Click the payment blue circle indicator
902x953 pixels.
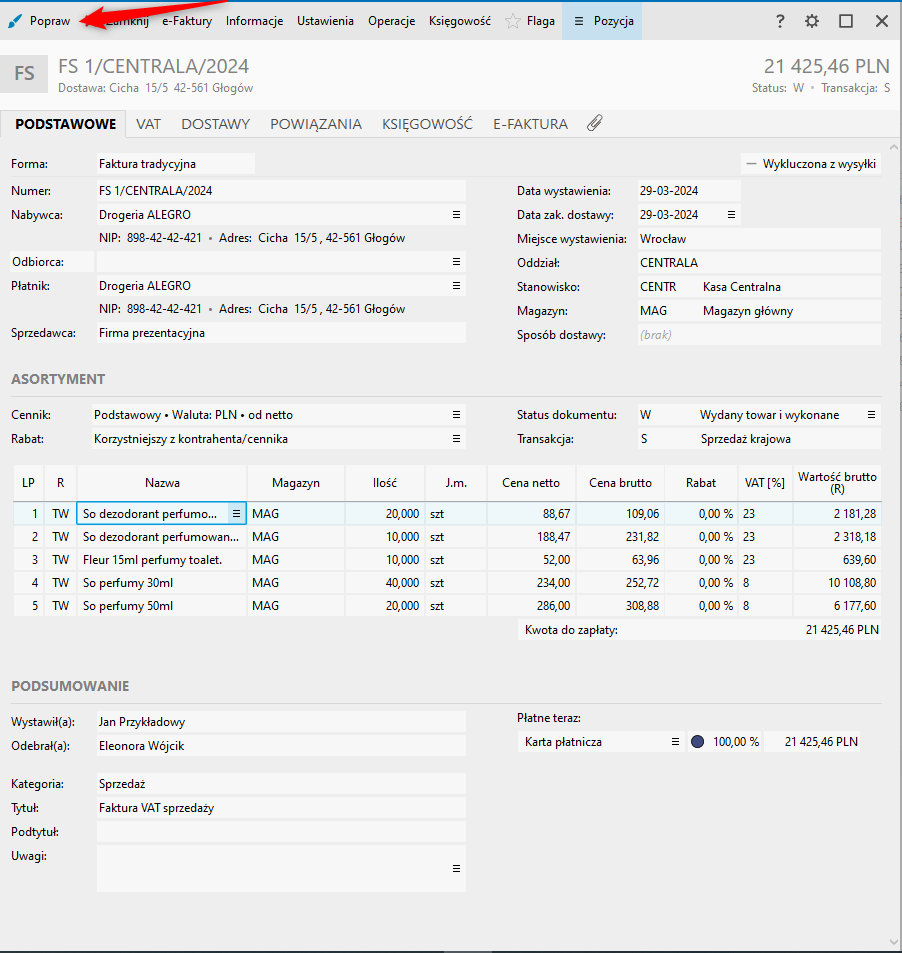698,741
